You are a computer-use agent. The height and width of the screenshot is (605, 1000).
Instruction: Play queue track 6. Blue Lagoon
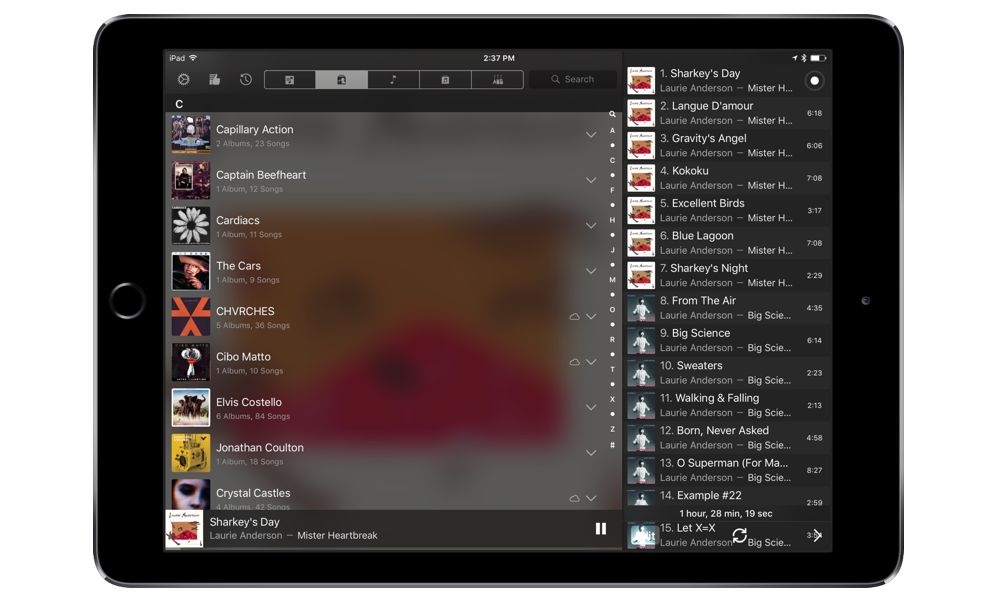click(x=728, y=243)
